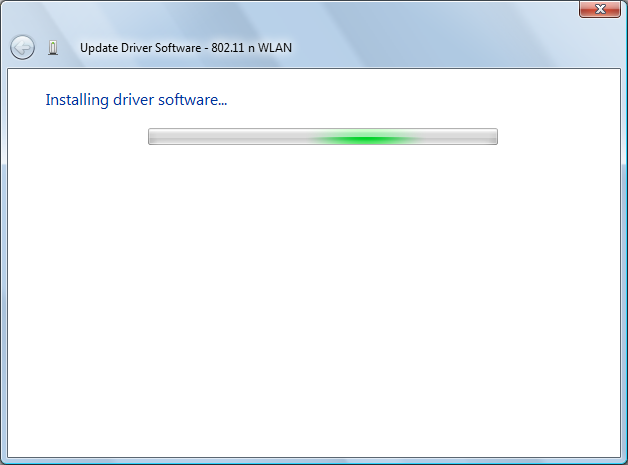The width and height of the screenshot is (628, 465).
Task: Close the Update Driver Software window
Action: coord(601,9)
